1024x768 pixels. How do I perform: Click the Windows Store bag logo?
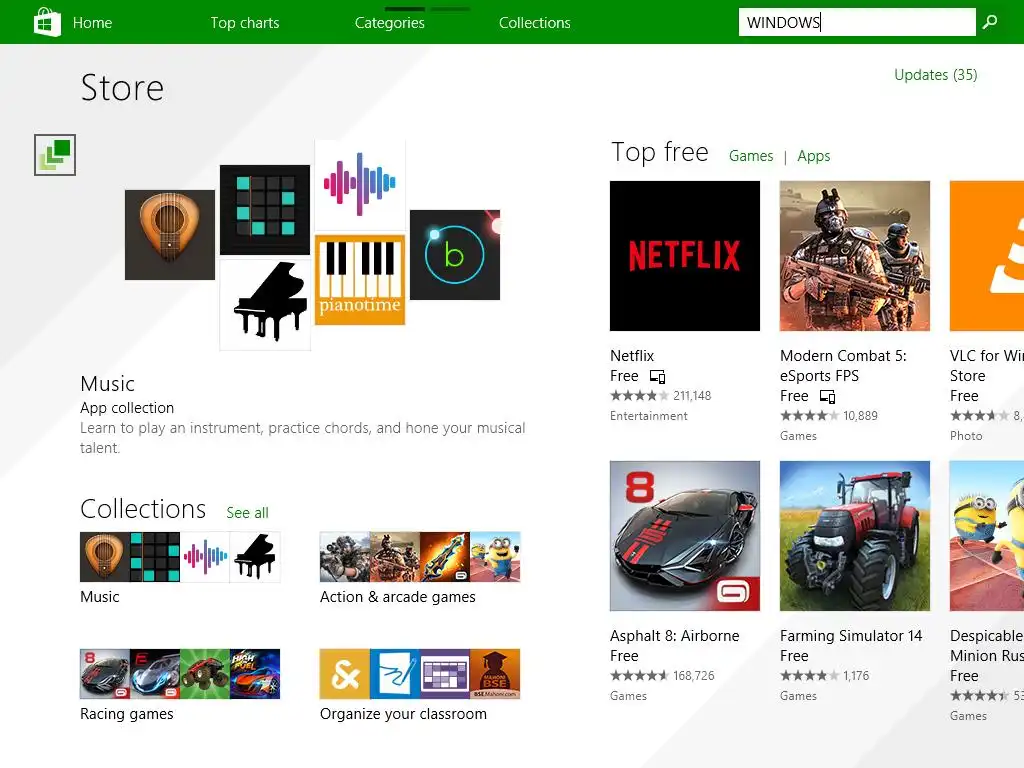[47, 22]
